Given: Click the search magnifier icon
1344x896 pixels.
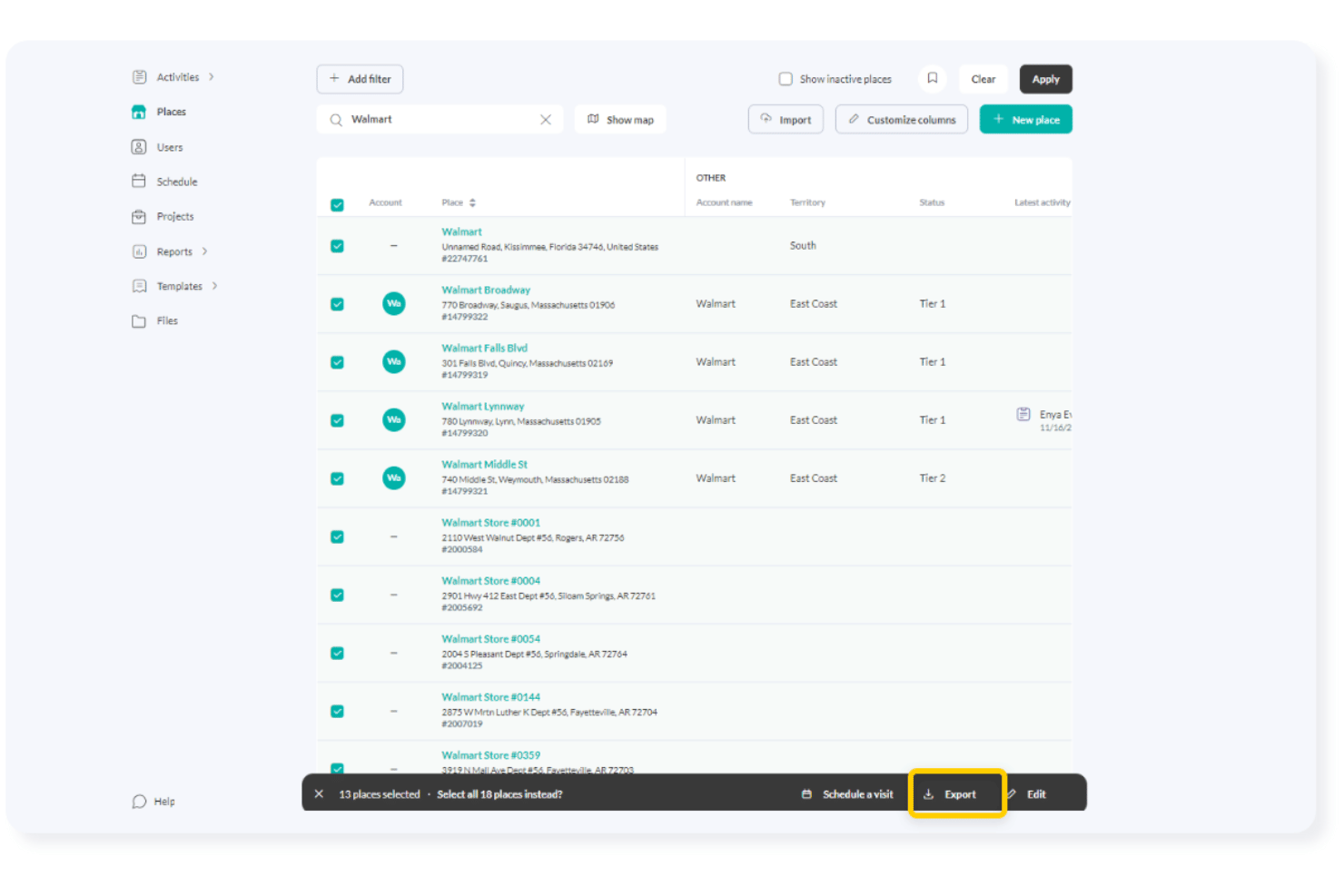Looking at the screenshot, I should [336, 120].
